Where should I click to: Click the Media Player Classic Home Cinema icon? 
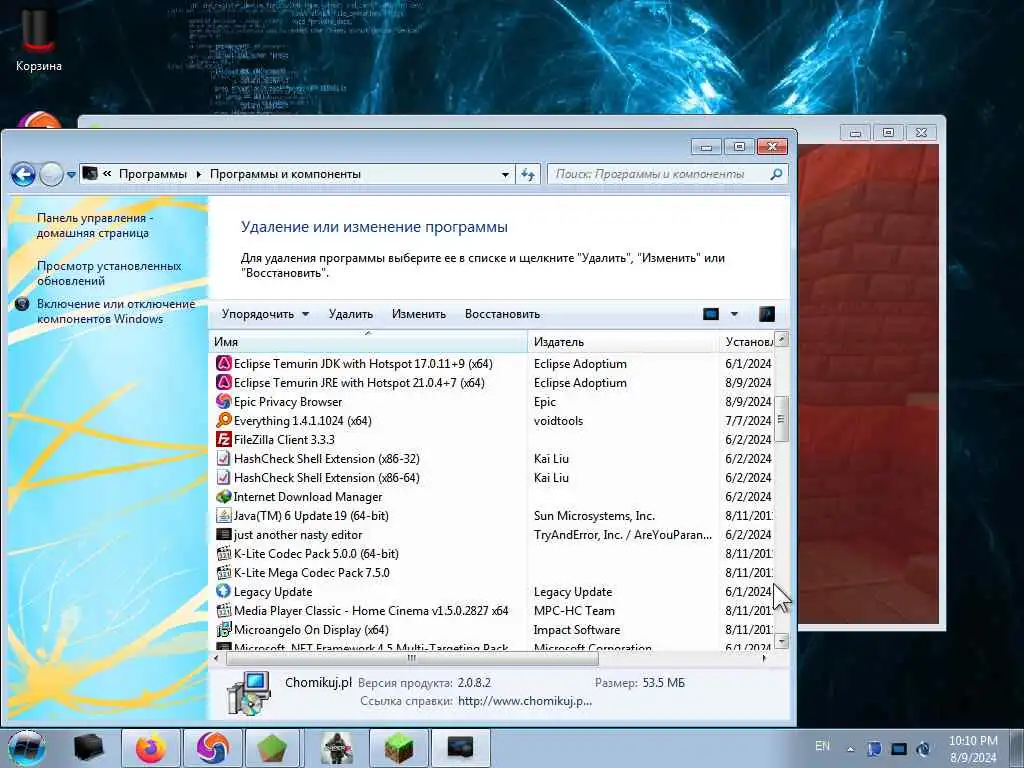[223, 611]
